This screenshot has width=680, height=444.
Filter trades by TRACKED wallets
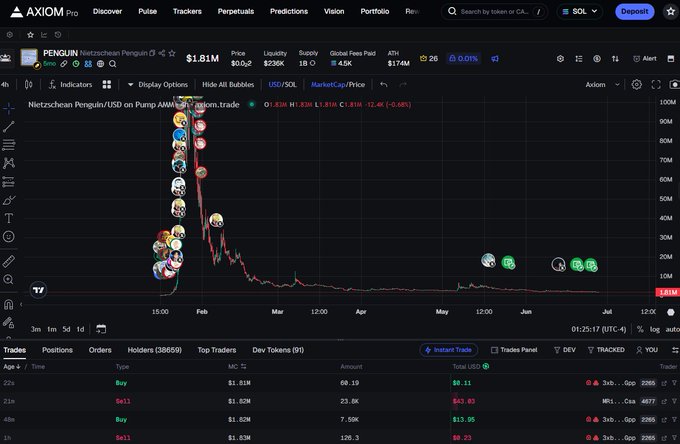(x=606, y=350)
